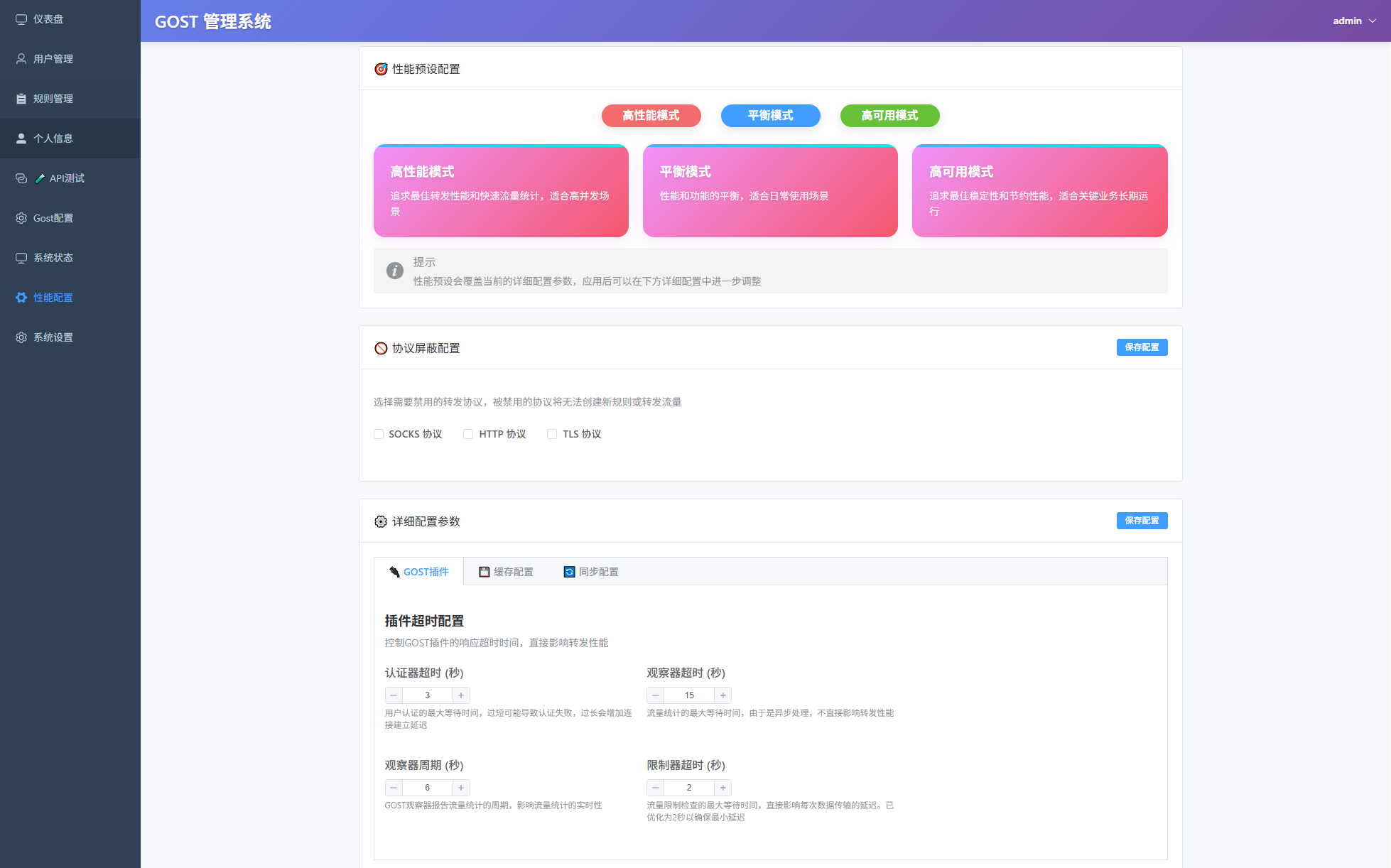
Task: Check the TLS 协议 checkbox
Action: point(552,434)
